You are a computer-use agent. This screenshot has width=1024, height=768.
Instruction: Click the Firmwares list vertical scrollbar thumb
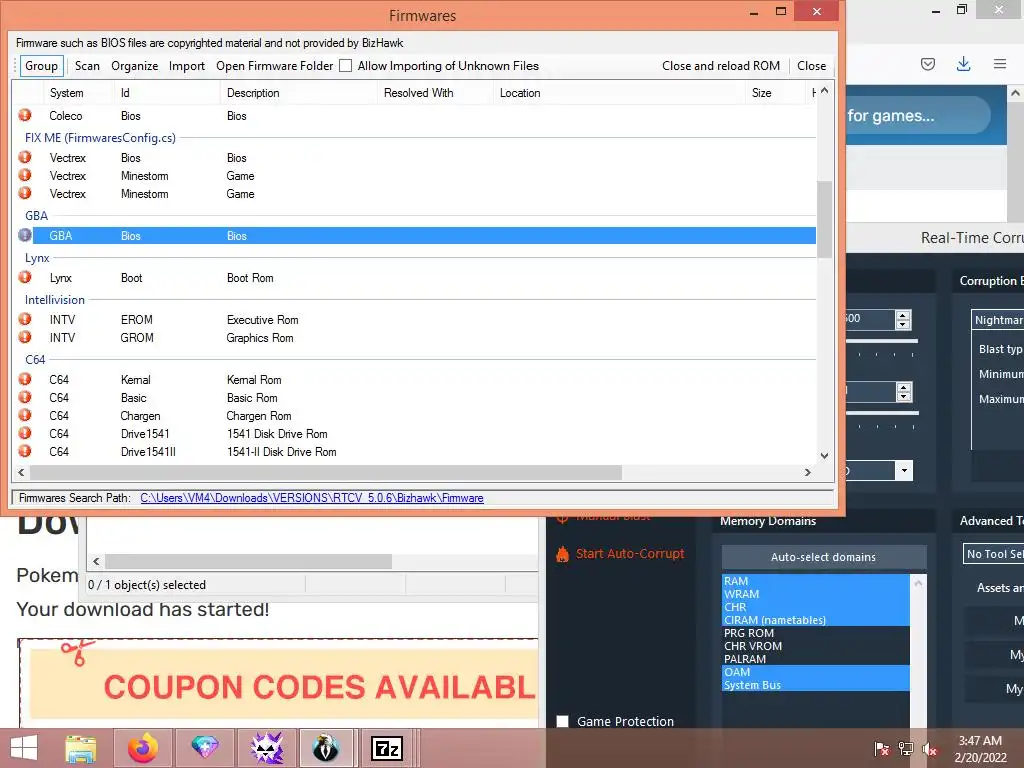pyautogui.click(x=824, y=219)
